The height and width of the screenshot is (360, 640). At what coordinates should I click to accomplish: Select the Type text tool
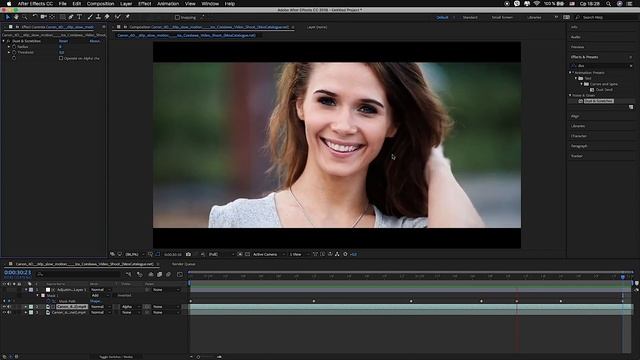(x=79, y=17)
